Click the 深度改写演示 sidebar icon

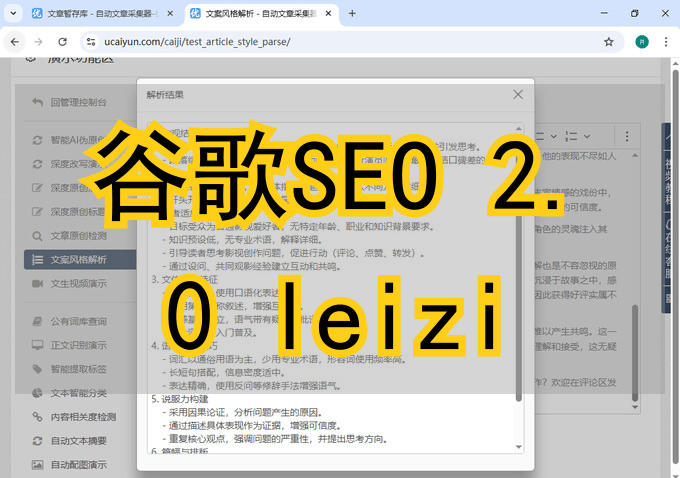37,164
